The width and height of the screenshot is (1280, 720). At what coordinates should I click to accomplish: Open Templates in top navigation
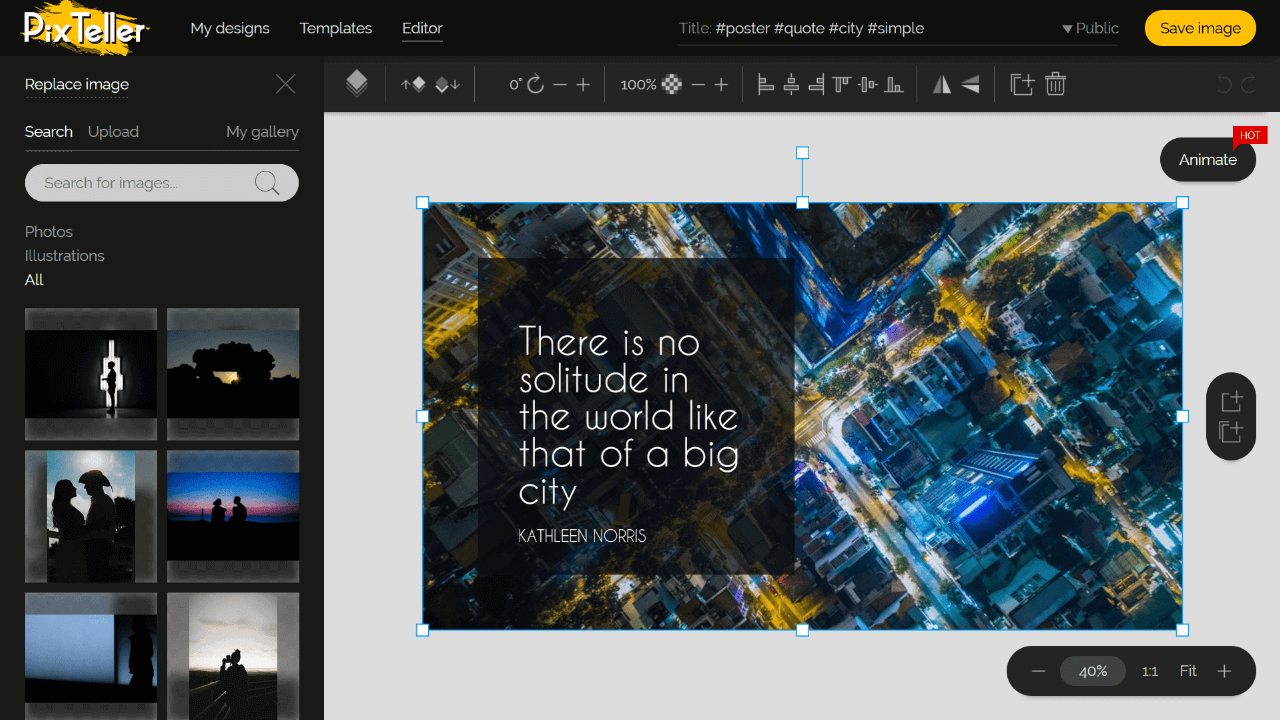(x=336, y=28)
